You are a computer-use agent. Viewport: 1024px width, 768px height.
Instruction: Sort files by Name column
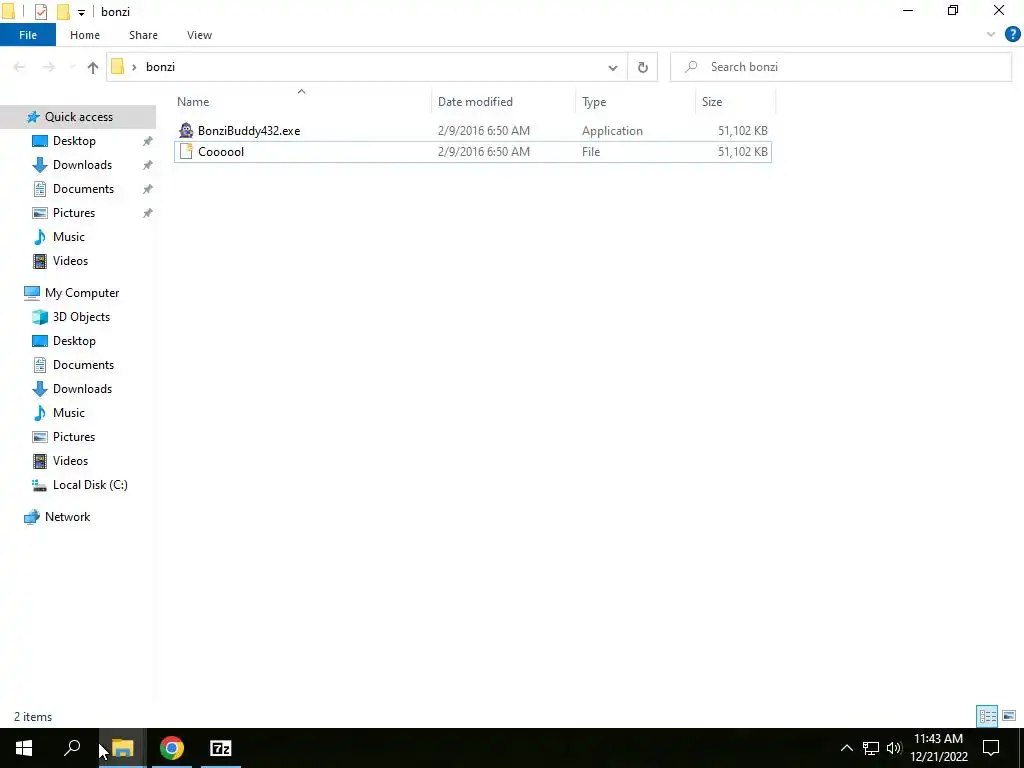[302, 102]
